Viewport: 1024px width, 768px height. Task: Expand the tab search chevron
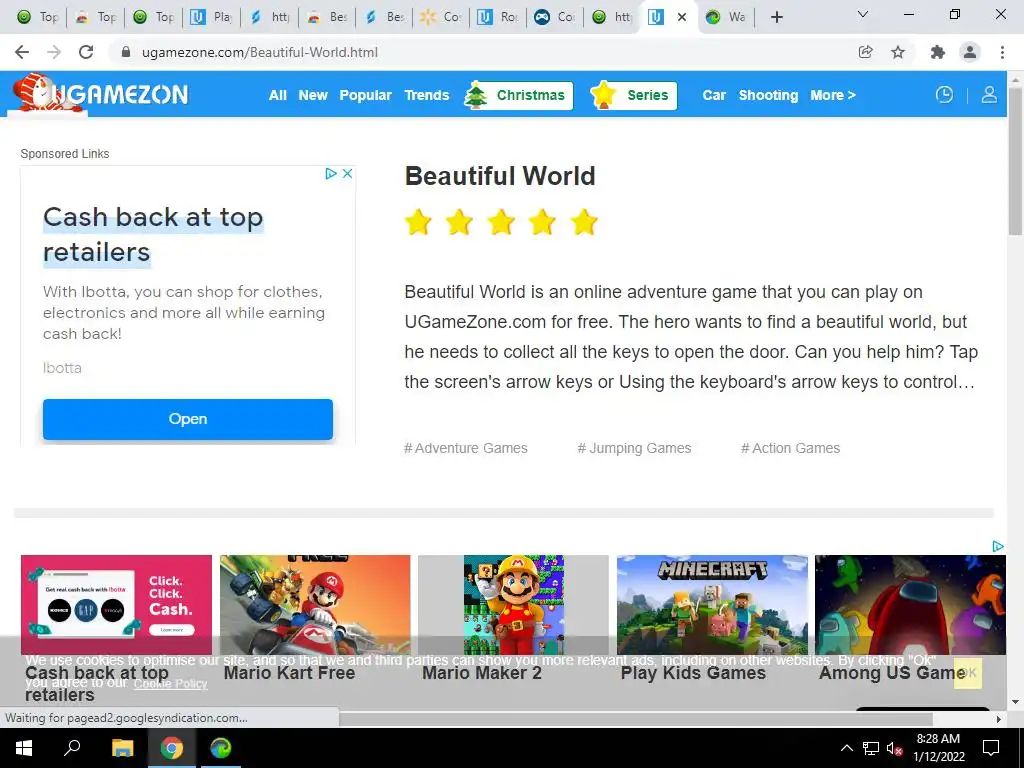tap(863, 14)
